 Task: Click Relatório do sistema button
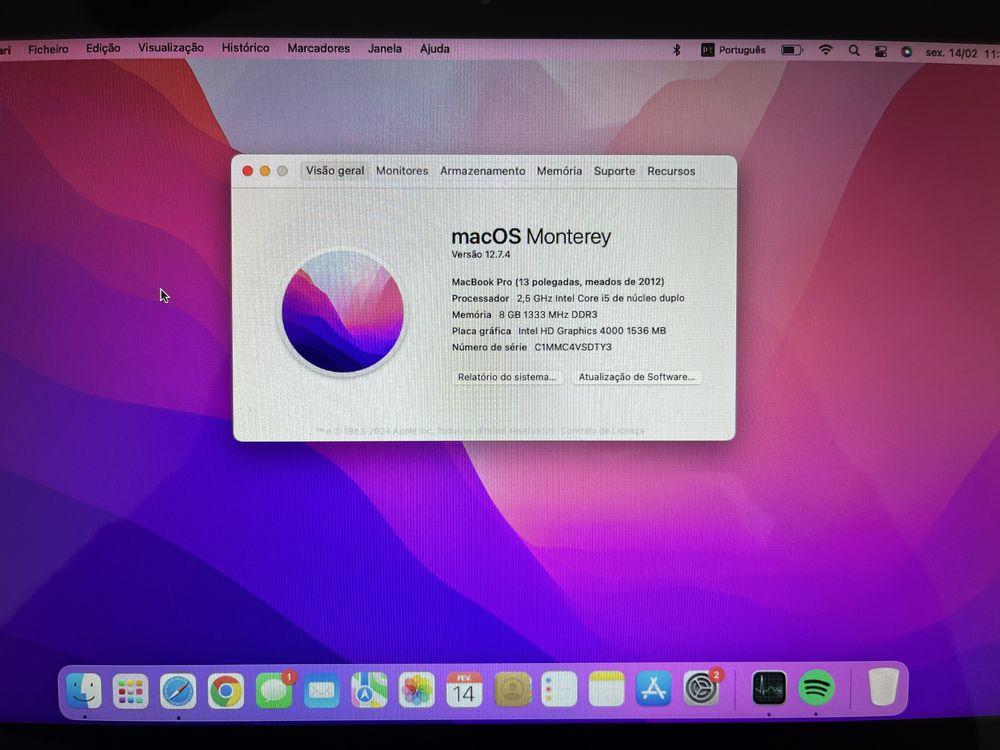point(507,377)
